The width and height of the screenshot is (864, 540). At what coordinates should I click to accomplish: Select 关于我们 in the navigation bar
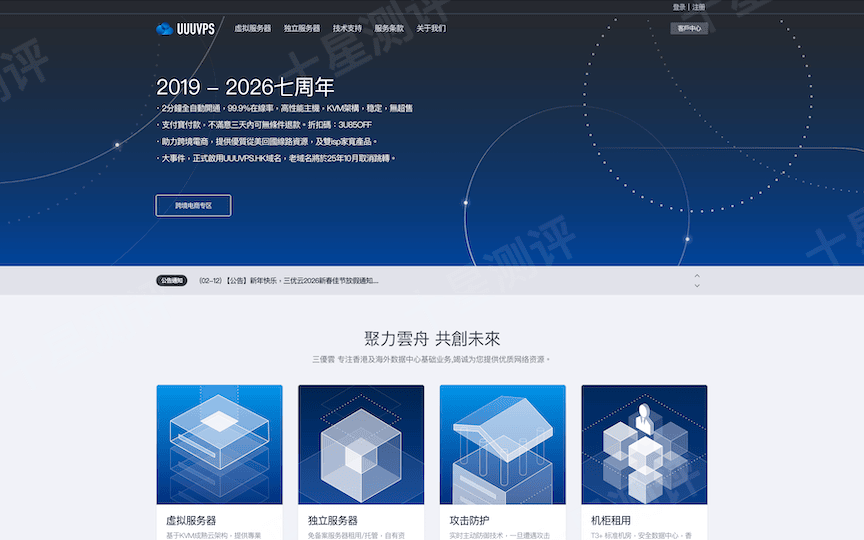coord(431,29)
